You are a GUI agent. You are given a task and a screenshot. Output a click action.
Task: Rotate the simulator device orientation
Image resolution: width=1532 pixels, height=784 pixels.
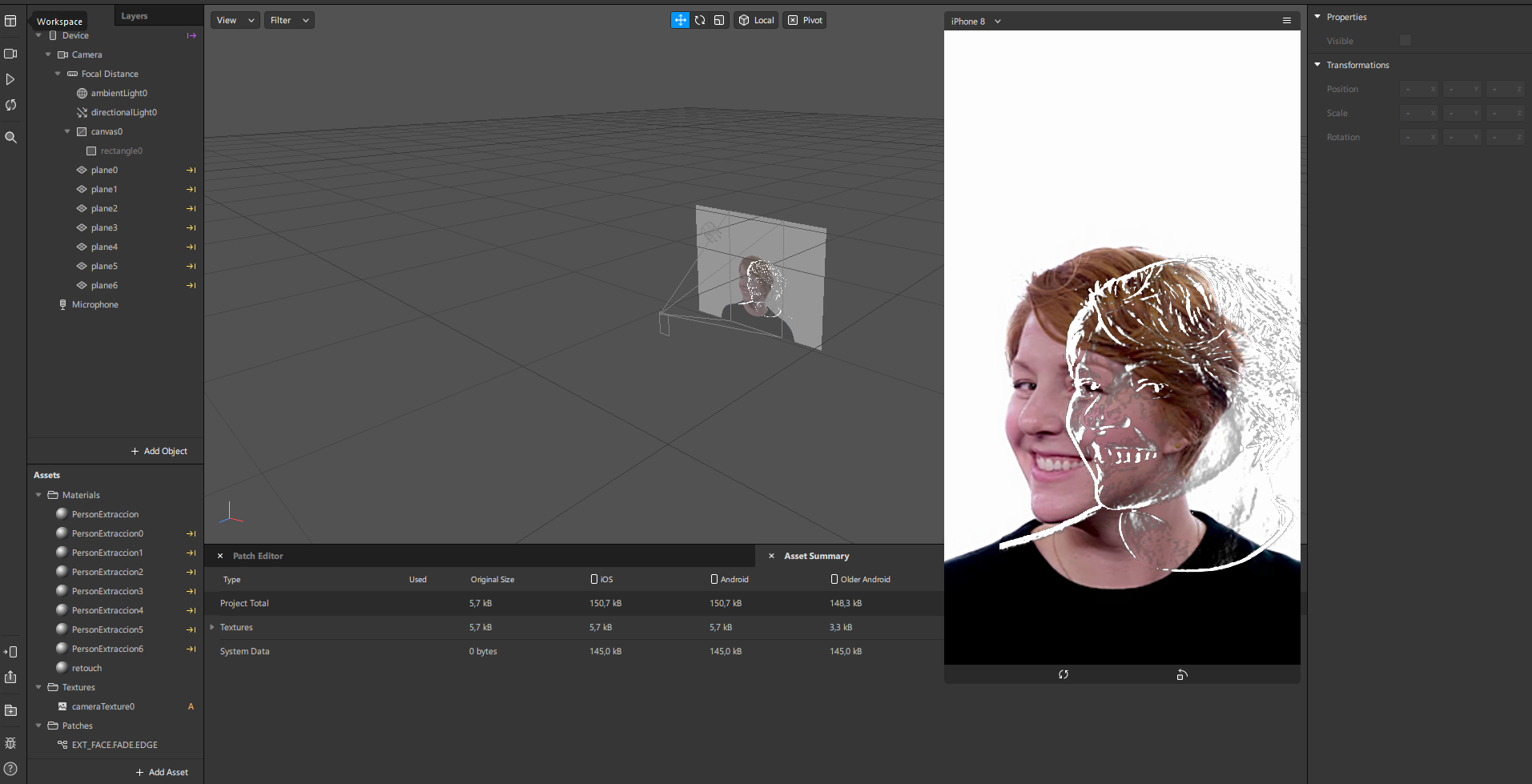coord(1182,675)
